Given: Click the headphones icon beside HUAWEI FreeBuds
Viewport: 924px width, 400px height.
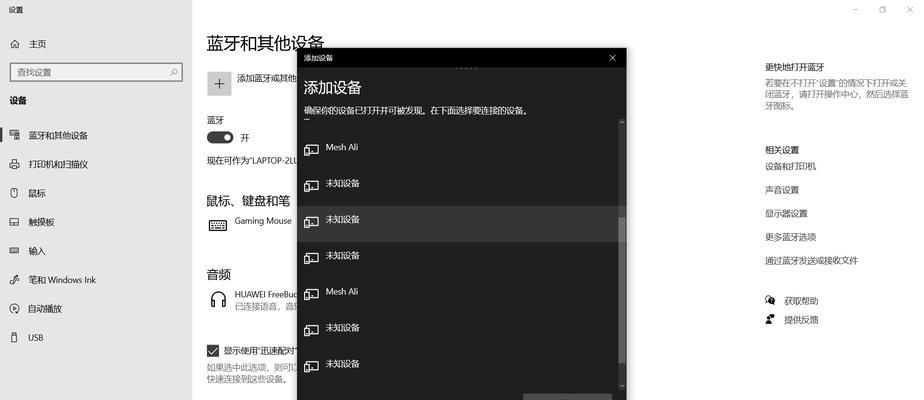Looking at the screenshot, I should click(x=218, y=299).
